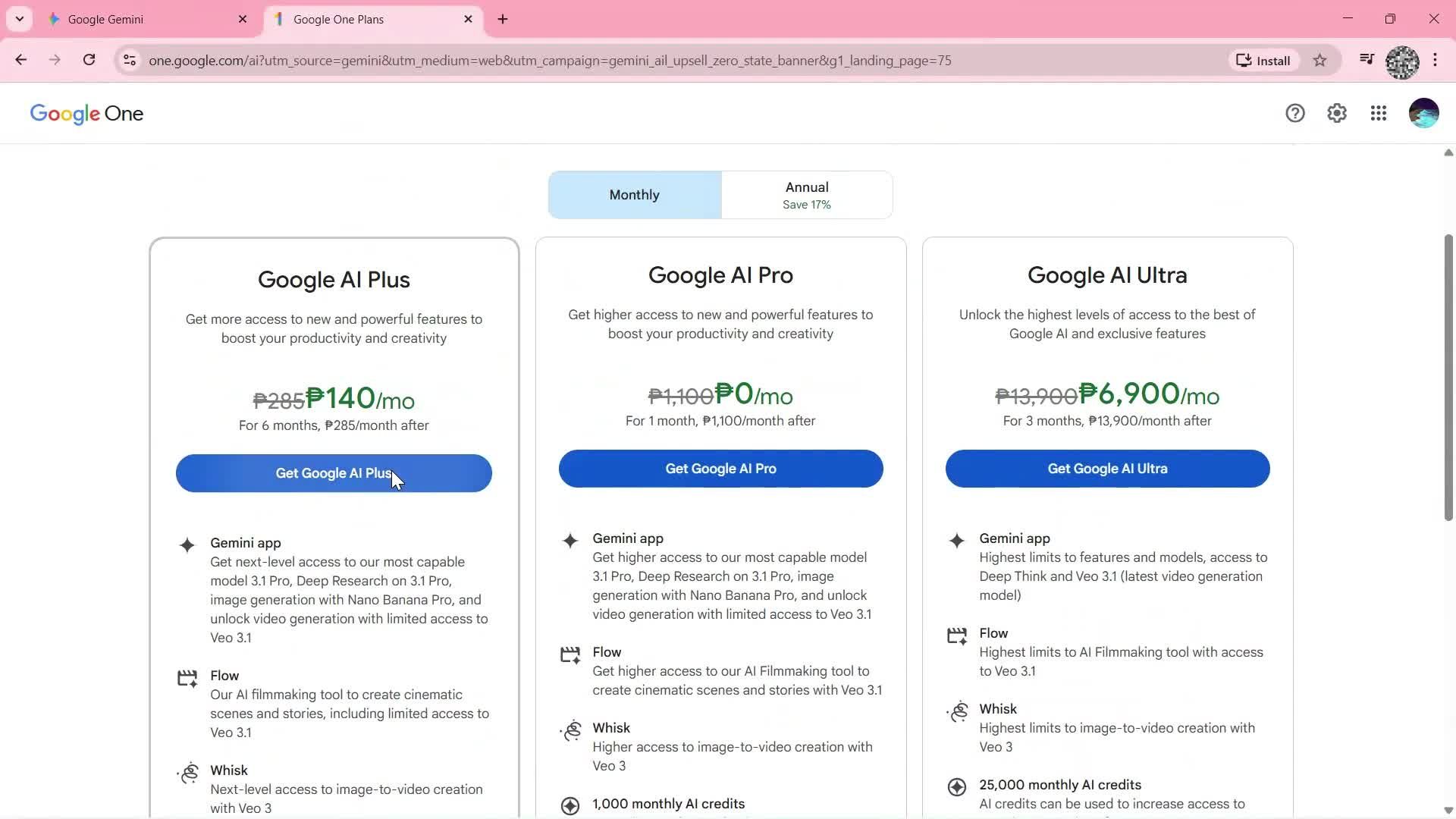This screenshot has width=1456, height=819.
Task: Open the Chrome three-dot menu
Action: [x=1436, y=60]
